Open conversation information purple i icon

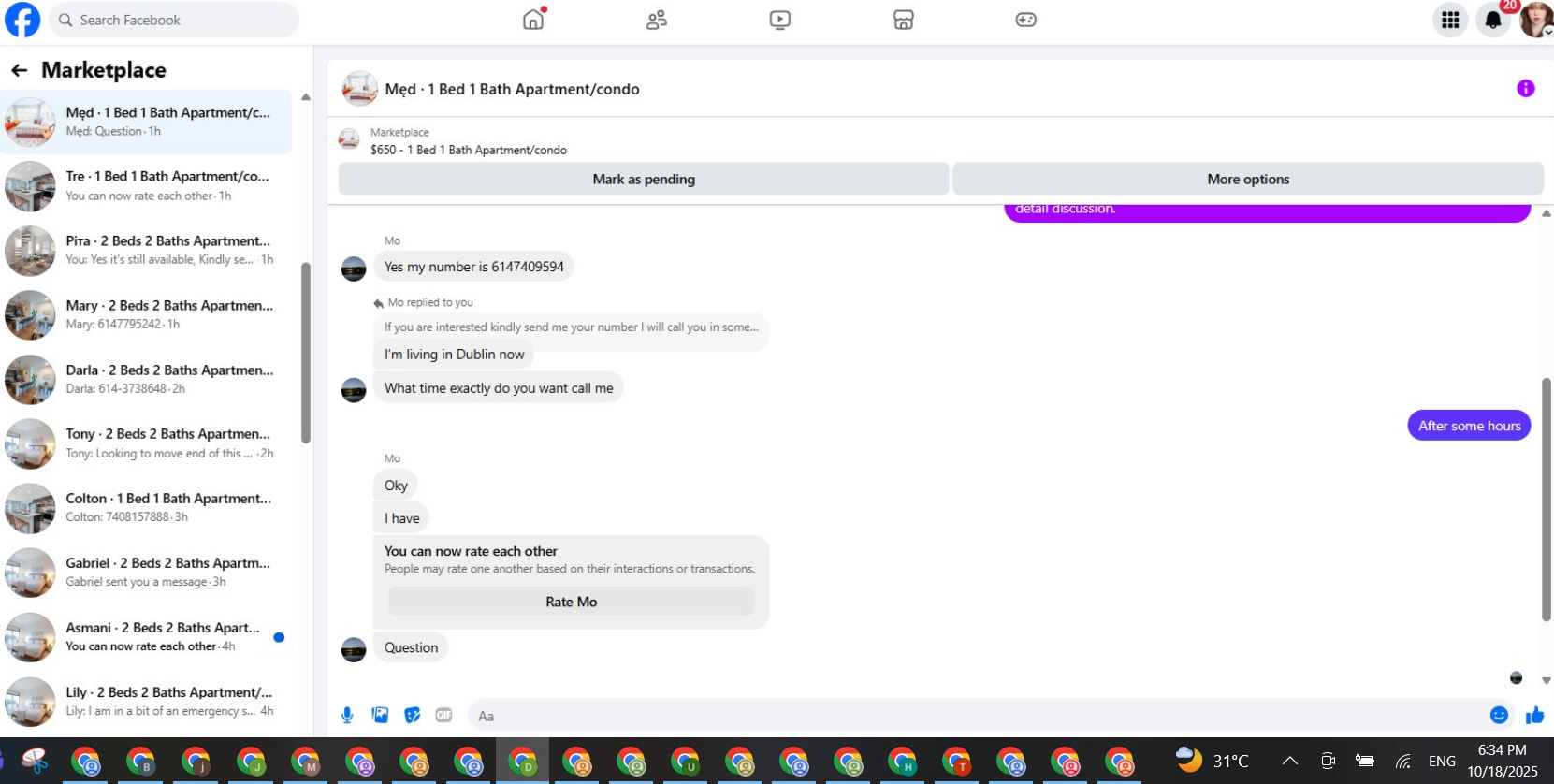click(x=1525, y=89)
